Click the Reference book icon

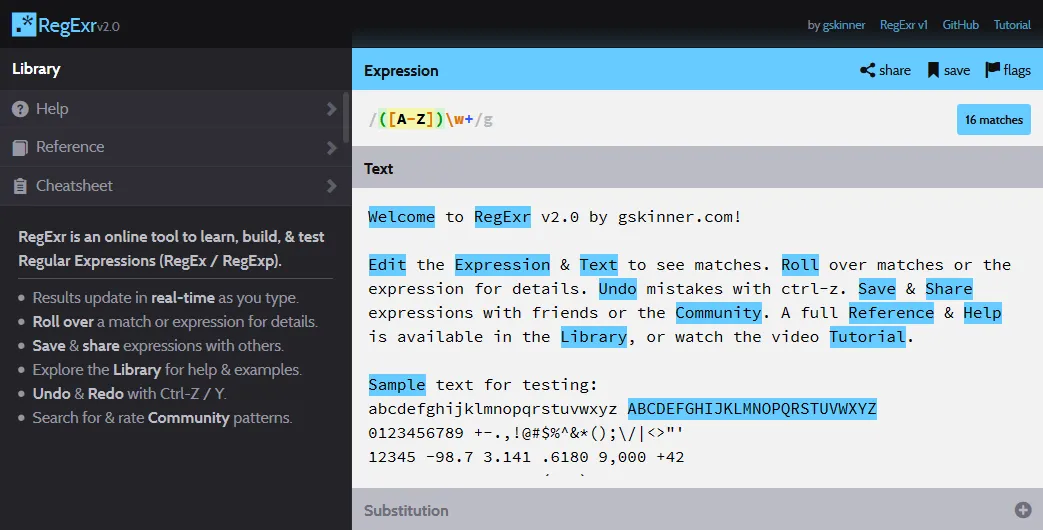point(21,148)
